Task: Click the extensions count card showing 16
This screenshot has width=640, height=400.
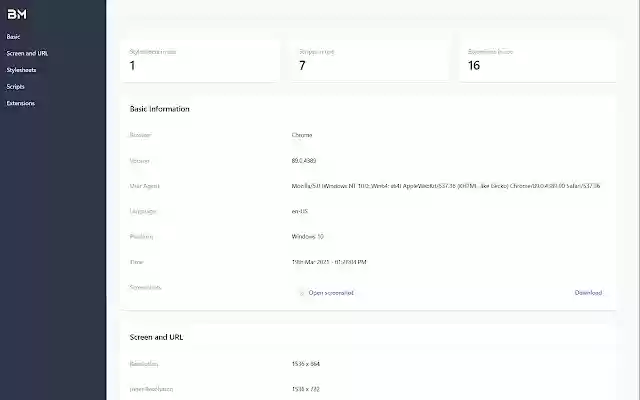Action: coord(538,61)
